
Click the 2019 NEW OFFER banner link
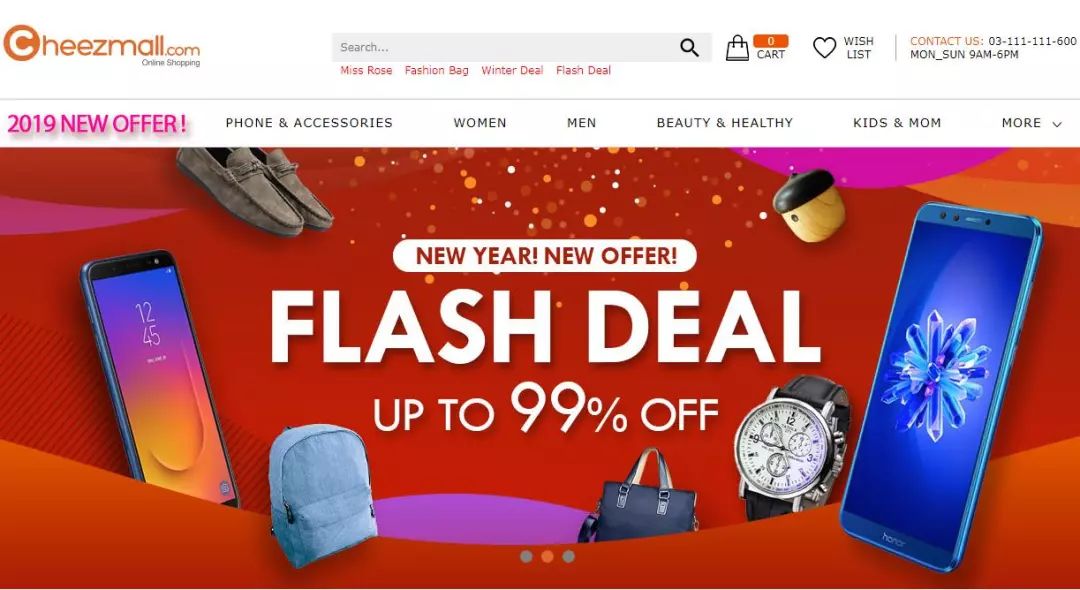97,124
